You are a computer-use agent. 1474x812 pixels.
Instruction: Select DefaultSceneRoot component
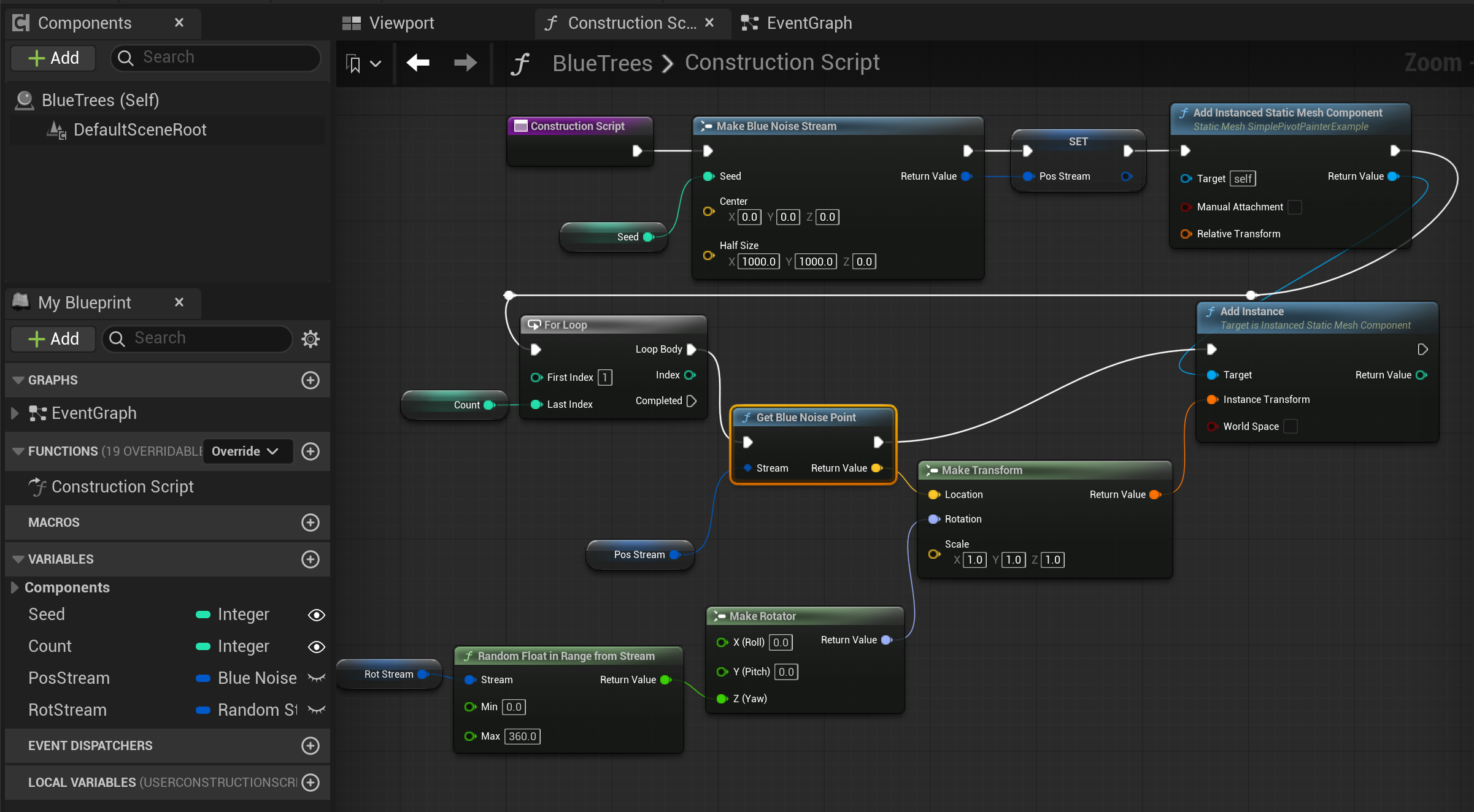tap(139, 130)
